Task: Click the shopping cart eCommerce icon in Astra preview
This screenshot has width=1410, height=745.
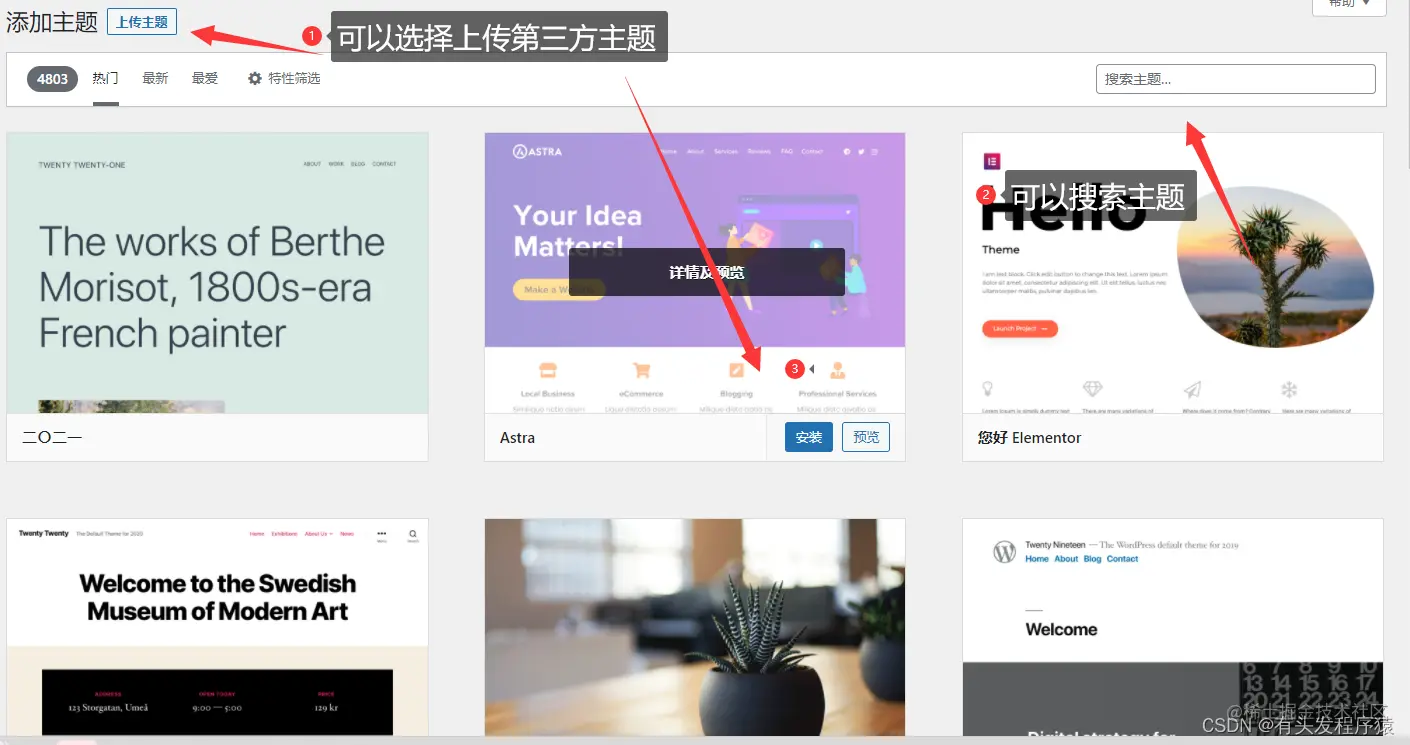Action: pyautogui.click(x=642, y=371)
